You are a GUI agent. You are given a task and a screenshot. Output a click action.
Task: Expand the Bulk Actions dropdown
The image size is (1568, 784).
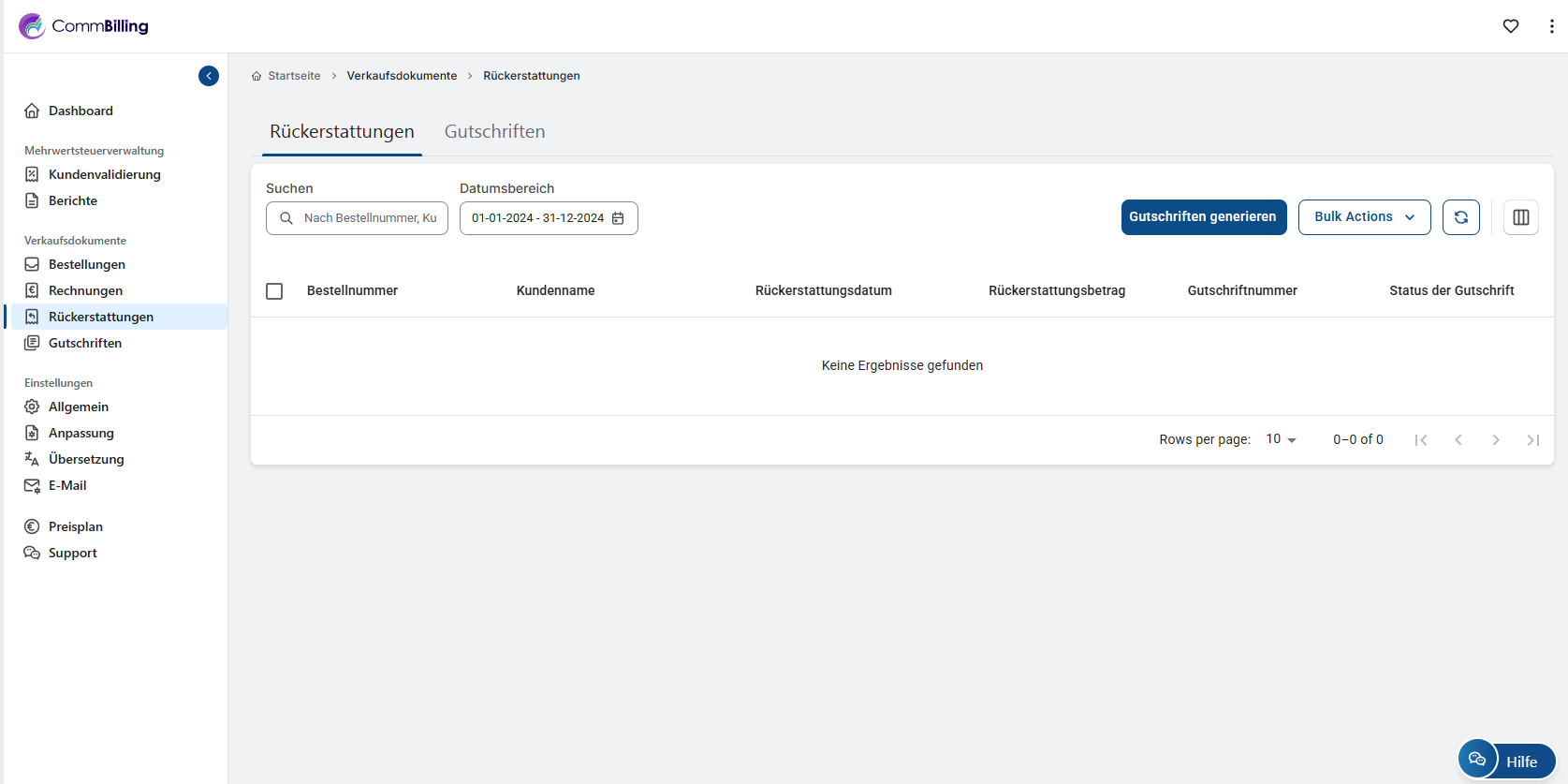click(x=1364, y=217)
